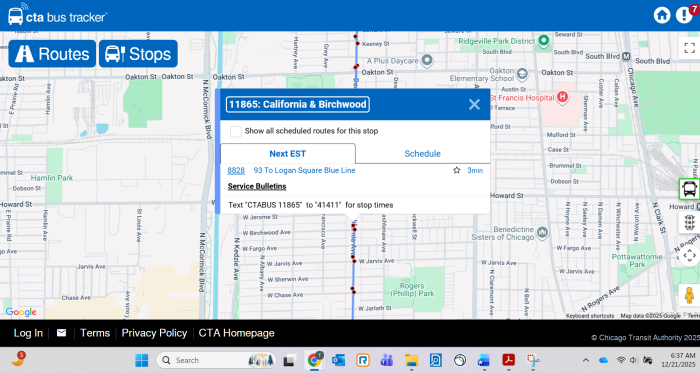Image resolution: width=700 pixels, height=373 pixels.
Task: Go to the CTA Bus Tracker home icon
Action: tap(662, 15)
